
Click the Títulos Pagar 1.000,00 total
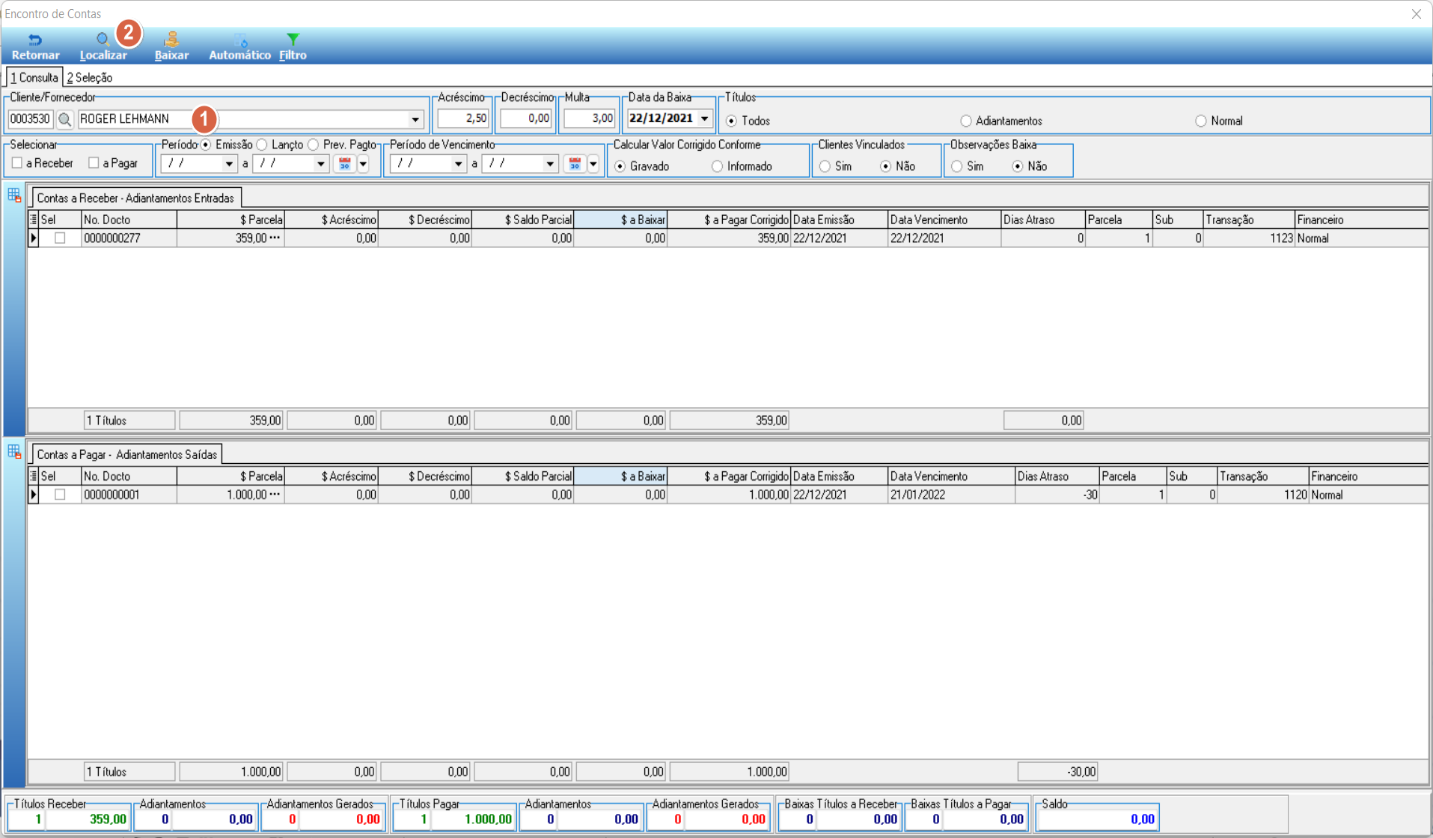point(472,819)
